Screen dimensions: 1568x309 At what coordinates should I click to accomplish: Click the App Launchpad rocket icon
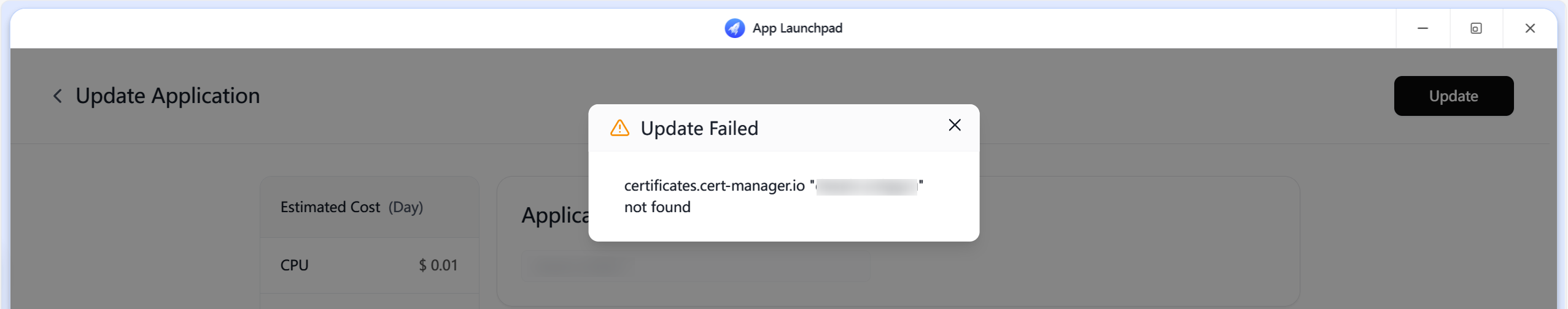point(734,28)
